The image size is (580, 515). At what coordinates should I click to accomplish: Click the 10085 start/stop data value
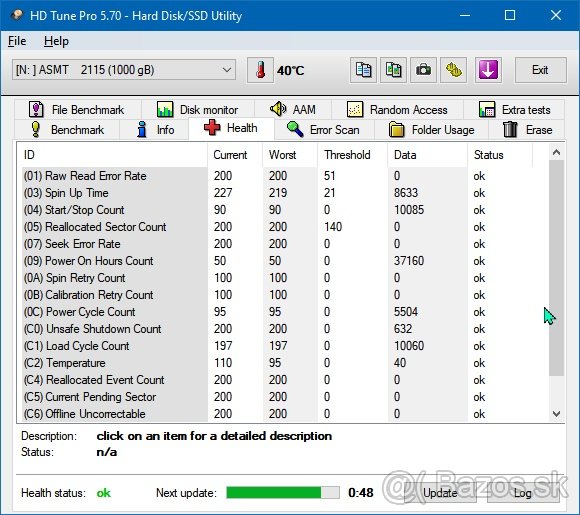(x=409, y=210)
